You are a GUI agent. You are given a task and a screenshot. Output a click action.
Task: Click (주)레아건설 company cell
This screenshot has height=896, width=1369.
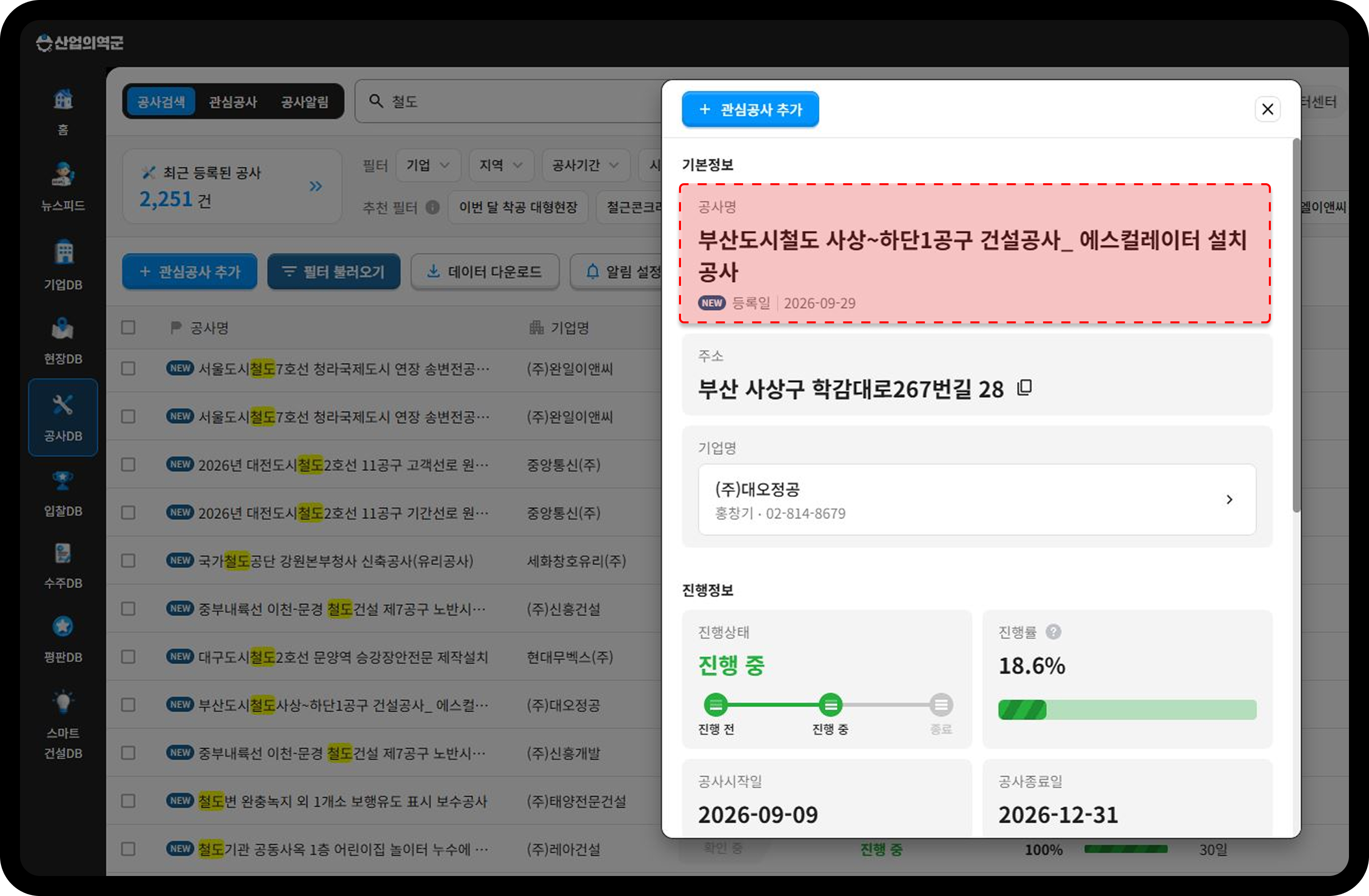pos(563,849)
